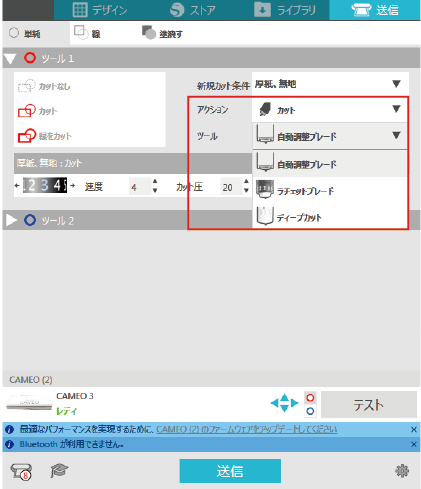Switch to the ライブラリ tab

tap(285, 10)
